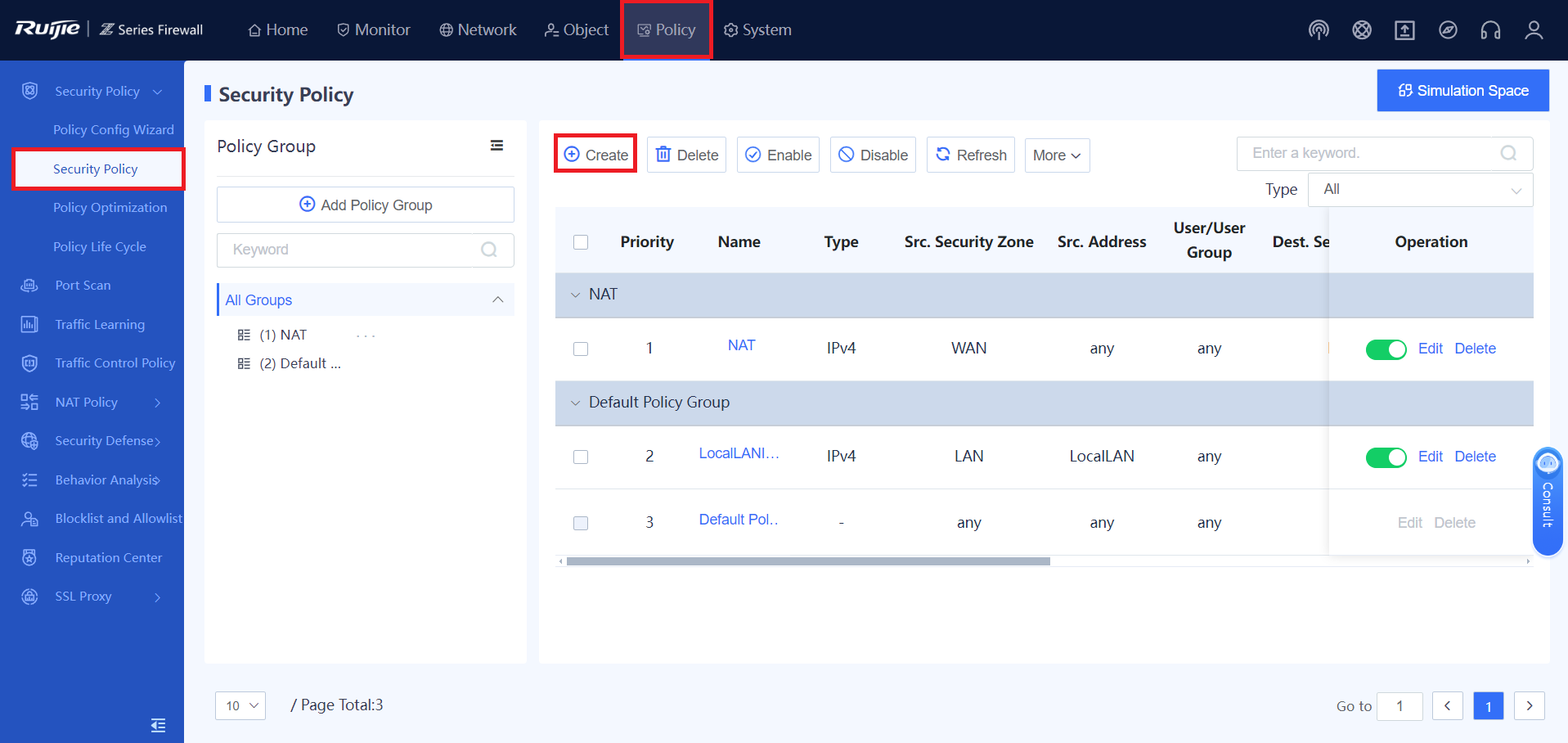The width and height of the screenshot is (1568, 743).
Task: Open Policy Config Wizard in sidebar
Action: pyautogui.click(x=114, y=130)
